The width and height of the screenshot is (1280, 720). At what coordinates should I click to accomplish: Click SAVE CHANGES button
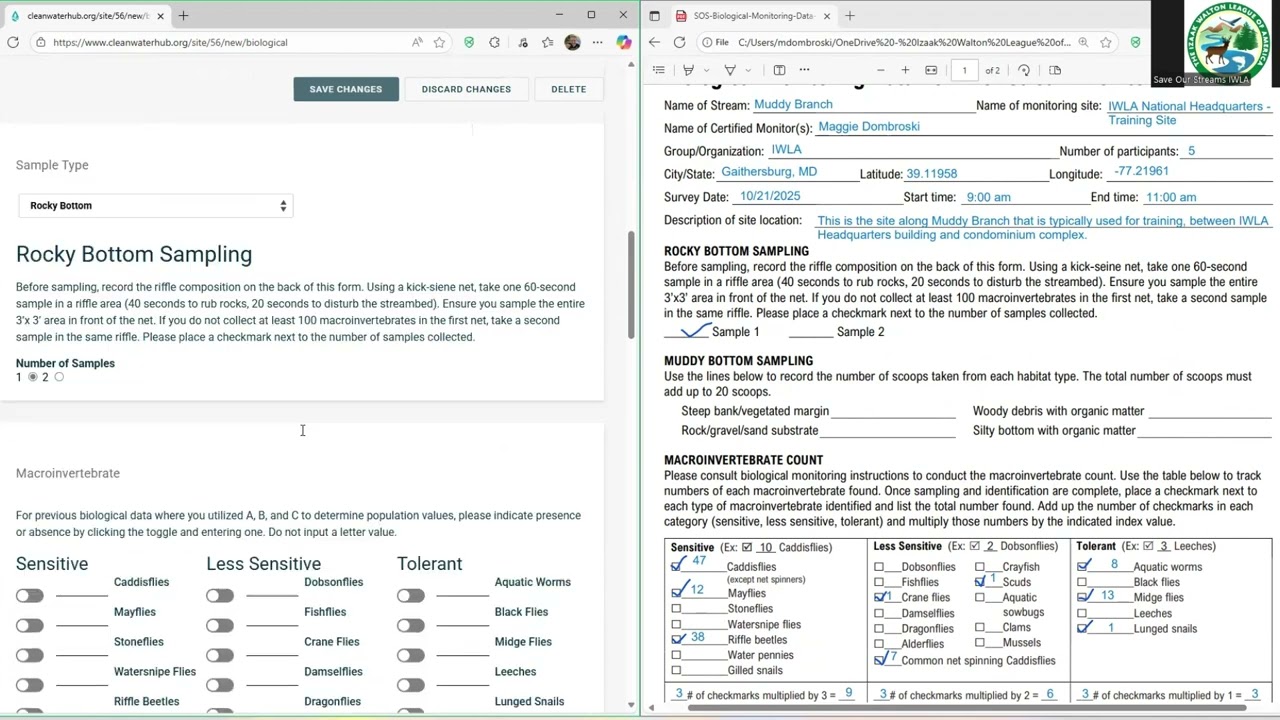click(345, 89)
